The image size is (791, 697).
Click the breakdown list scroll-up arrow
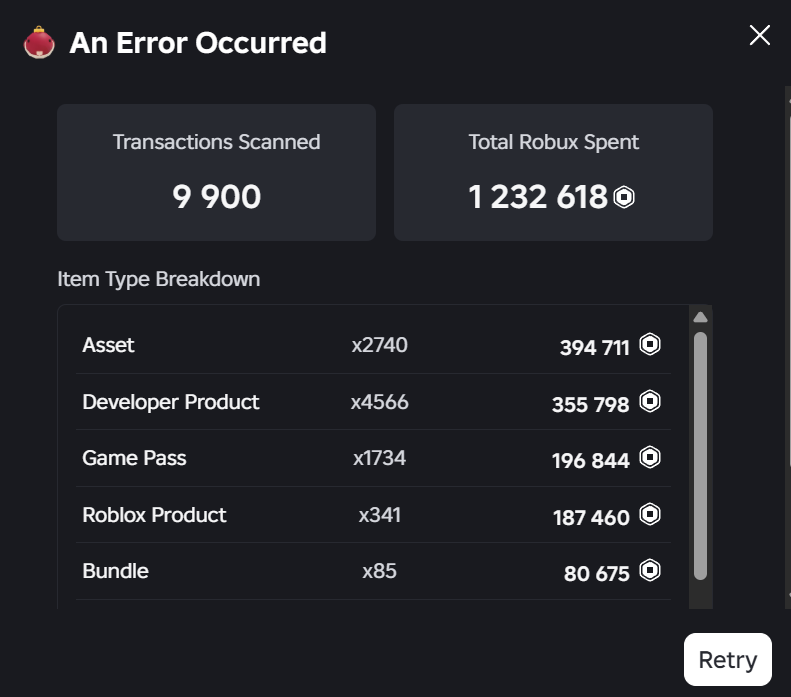pos(700,317)
